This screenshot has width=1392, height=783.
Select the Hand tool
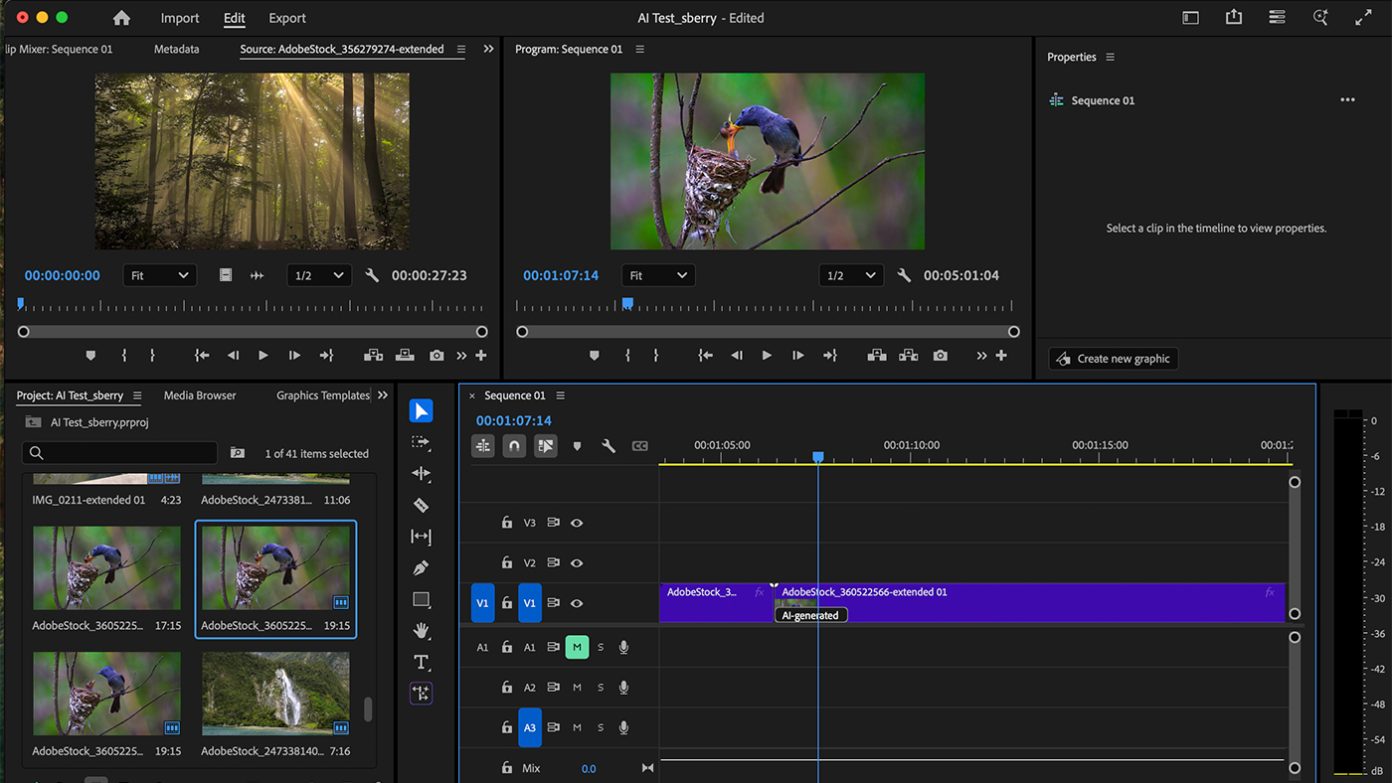point(420,631)
